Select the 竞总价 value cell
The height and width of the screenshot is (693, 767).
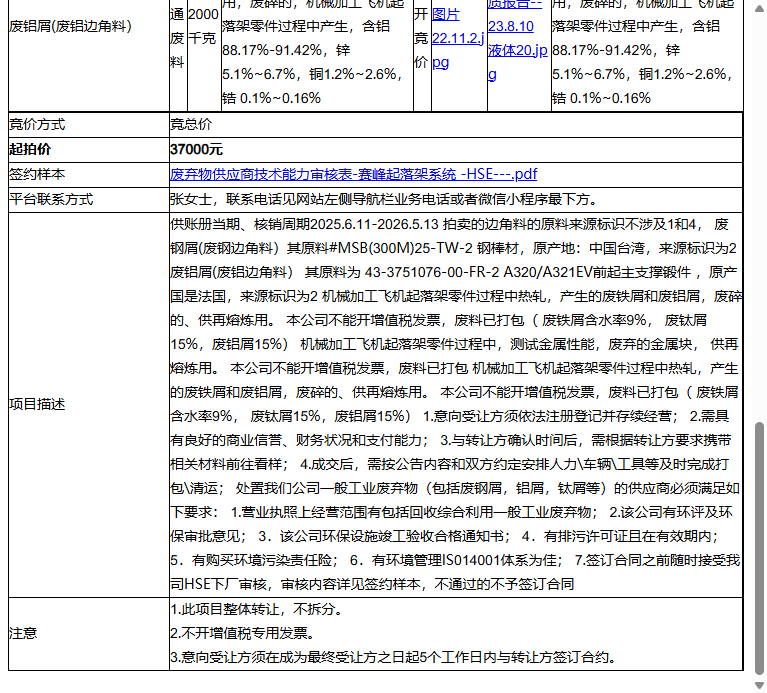(x=456, y=125)
